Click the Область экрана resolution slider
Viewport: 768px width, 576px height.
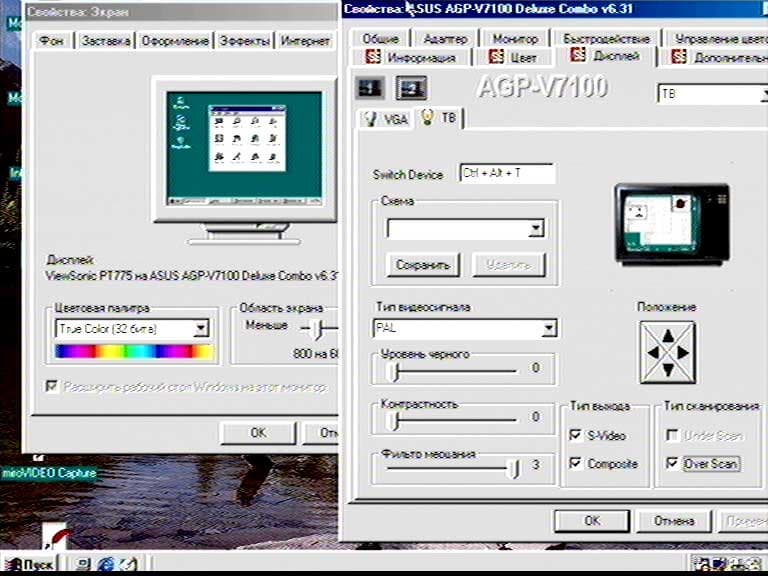pyautogui.click(x=319, y=329)
